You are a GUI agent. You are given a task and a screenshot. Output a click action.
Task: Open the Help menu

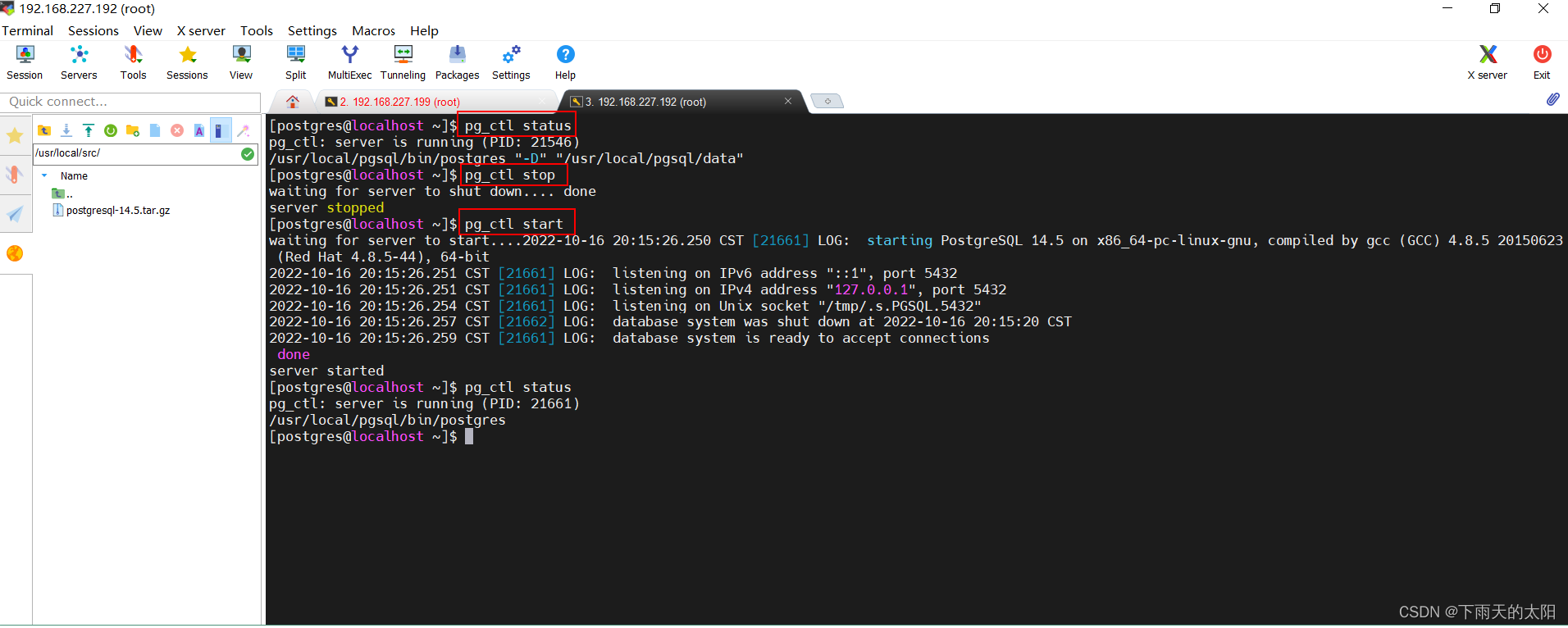[x=424, y=30]
